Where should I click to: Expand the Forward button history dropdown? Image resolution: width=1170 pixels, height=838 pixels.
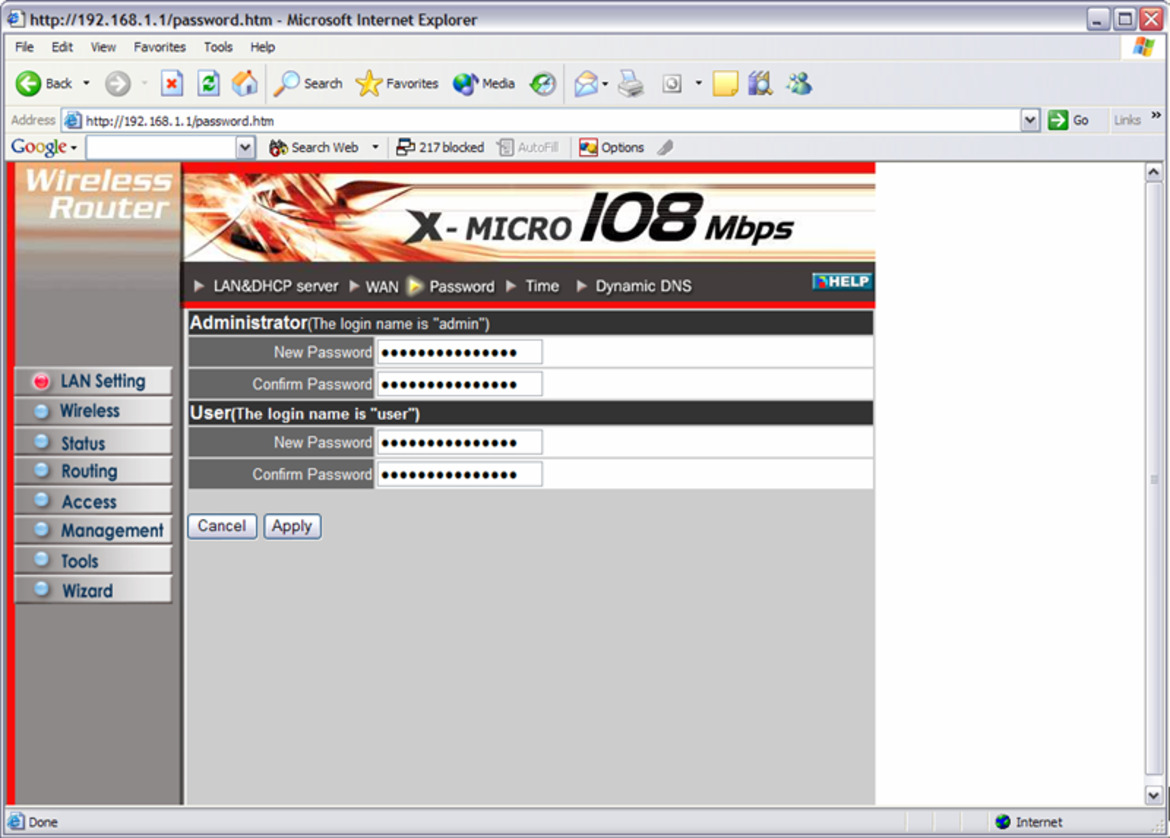pos(145,84)
